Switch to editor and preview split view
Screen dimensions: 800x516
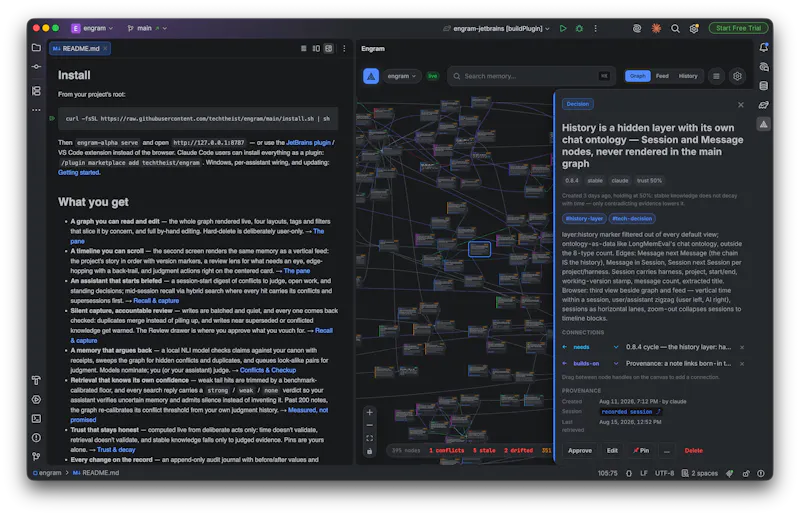pyautogui.click(x=316, y=48)
